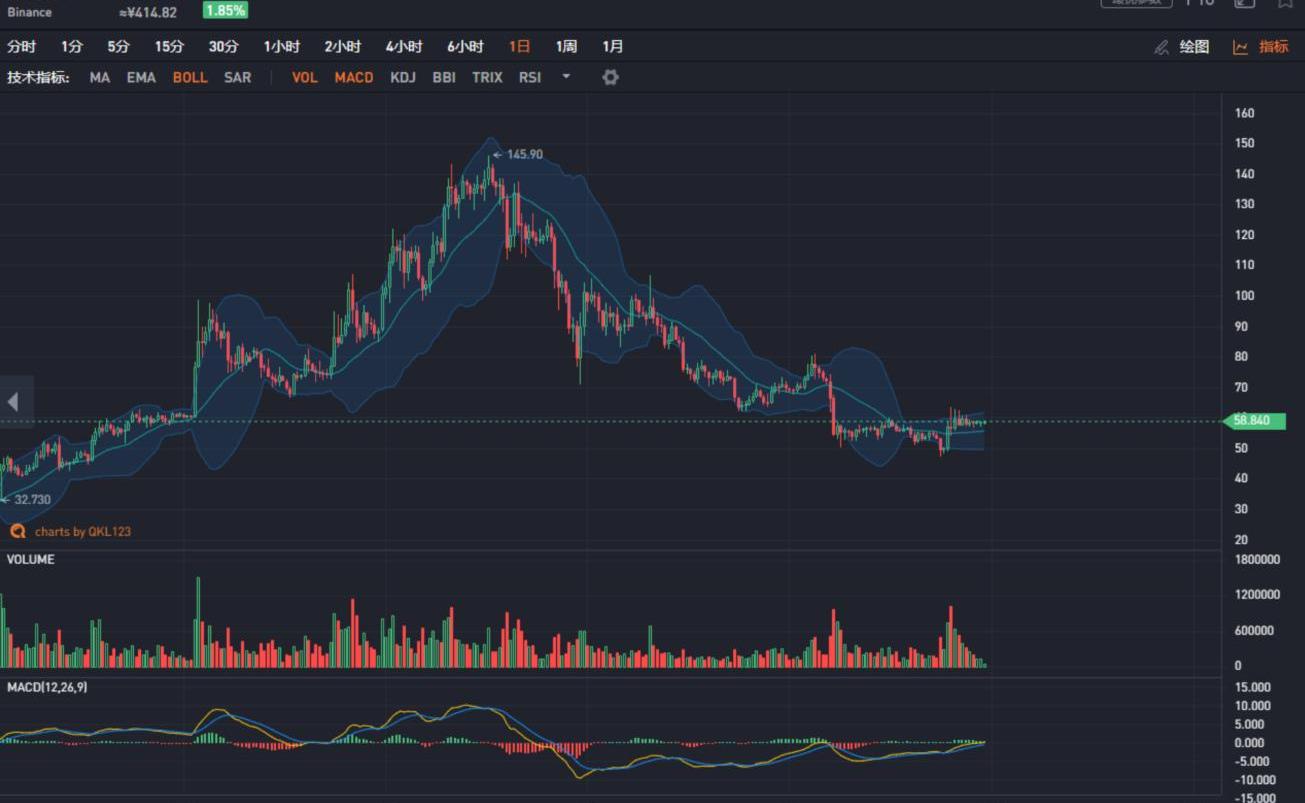Click the pop-out window icon at top right
The image size is (1305, 803).
(1244, 3)
